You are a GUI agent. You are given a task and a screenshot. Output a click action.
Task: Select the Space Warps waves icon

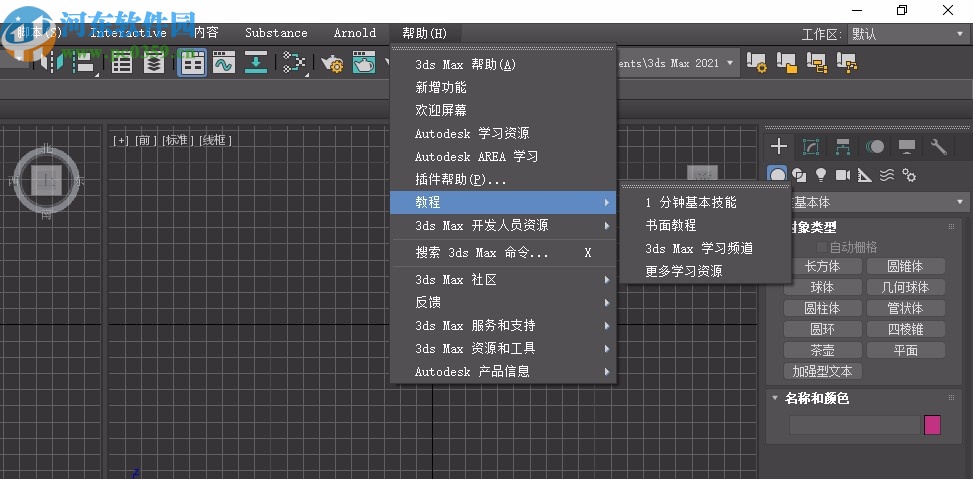point(887,176)
